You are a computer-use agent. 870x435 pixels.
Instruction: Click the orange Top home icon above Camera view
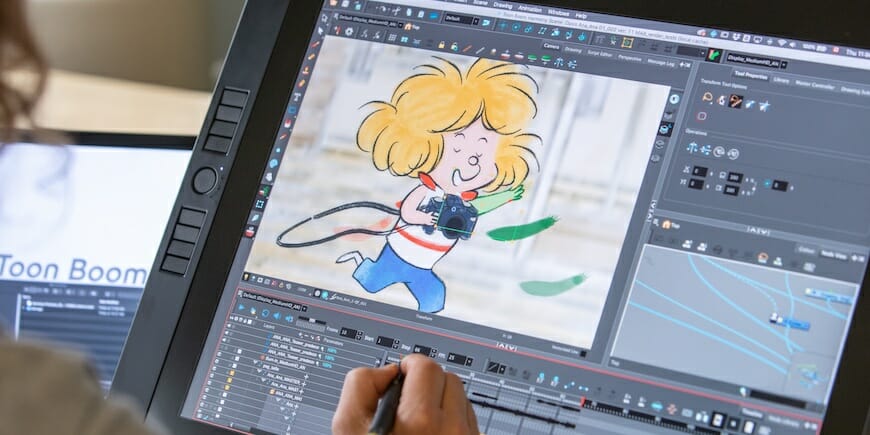click(408, 26)
